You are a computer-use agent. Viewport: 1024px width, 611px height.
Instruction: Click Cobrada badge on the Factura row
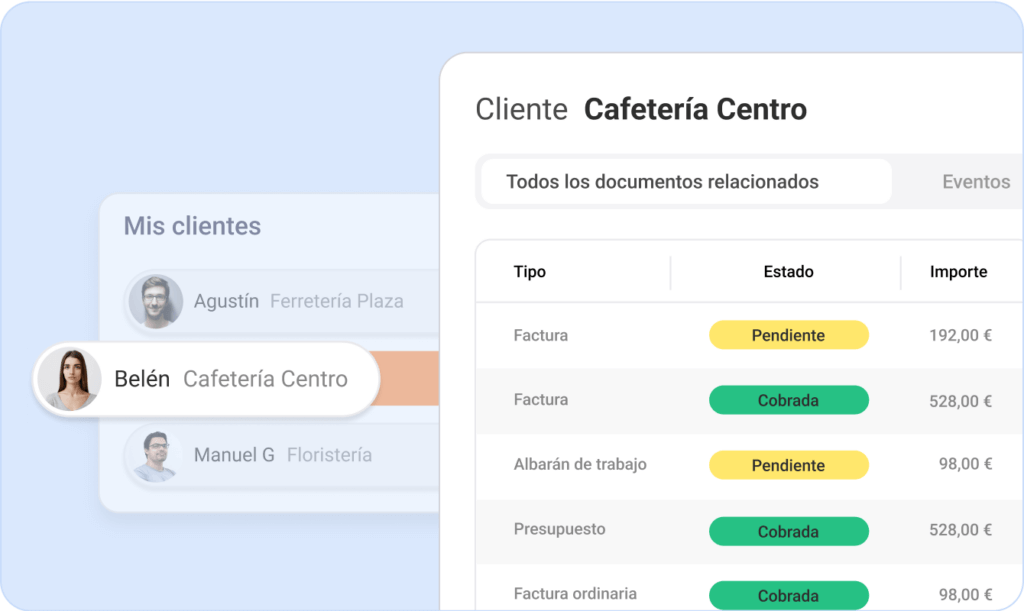(x=788, y=400)
